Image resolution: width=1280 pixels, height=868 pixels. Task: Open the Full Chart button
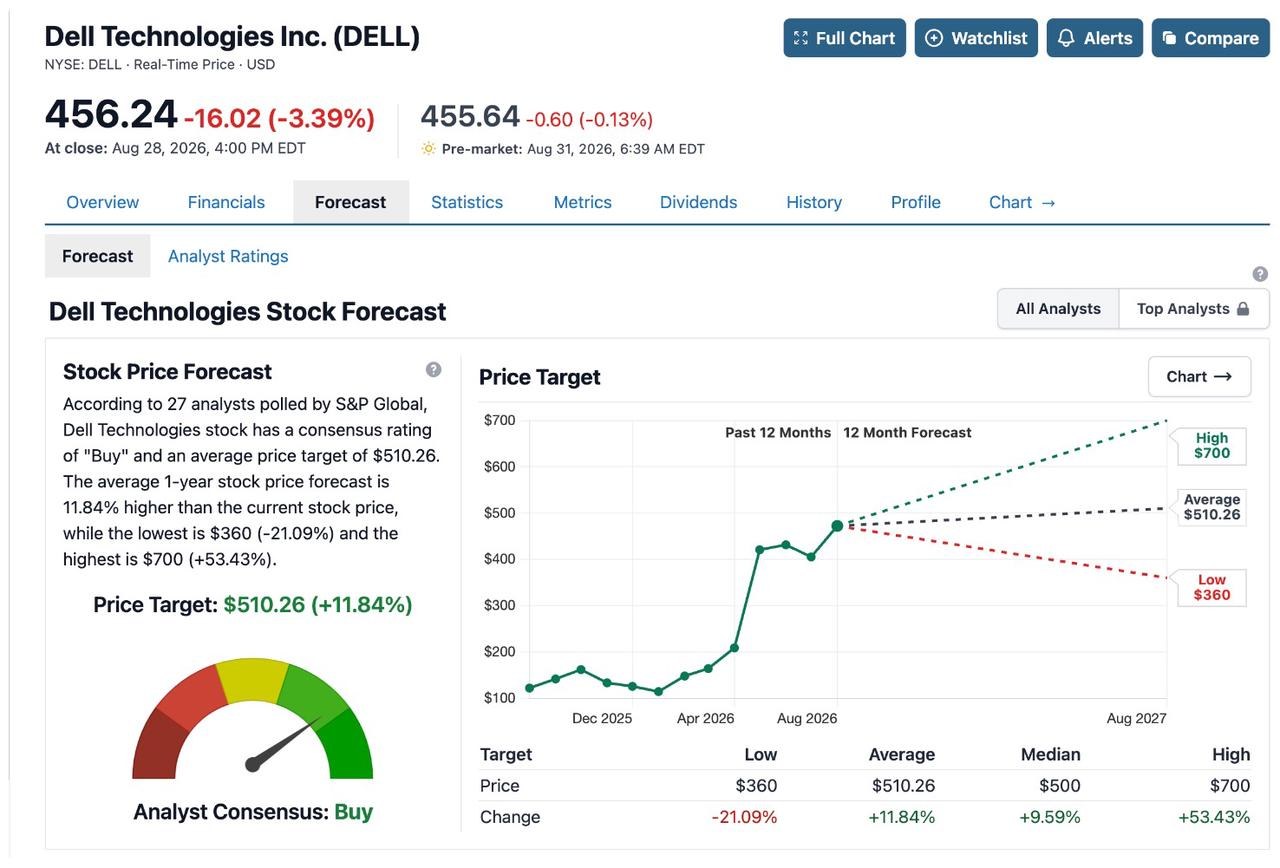(845, 38)
